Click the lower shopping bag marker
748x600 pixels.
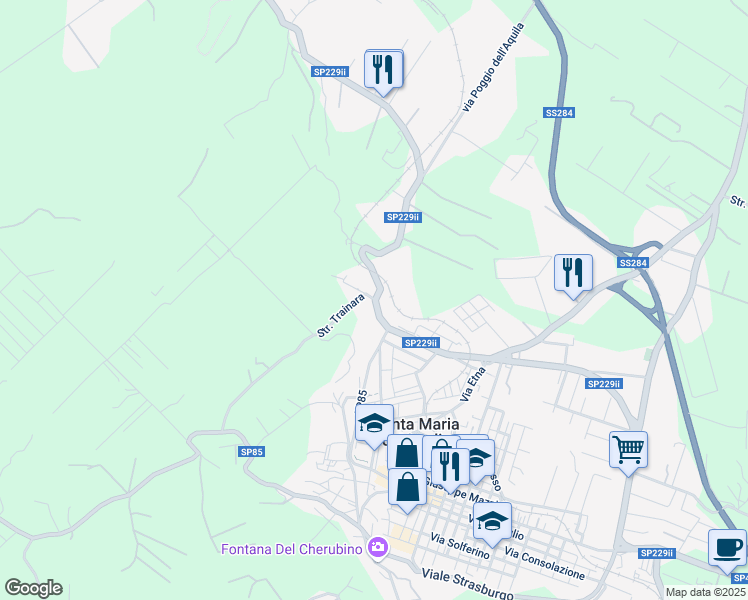point(407,489)
